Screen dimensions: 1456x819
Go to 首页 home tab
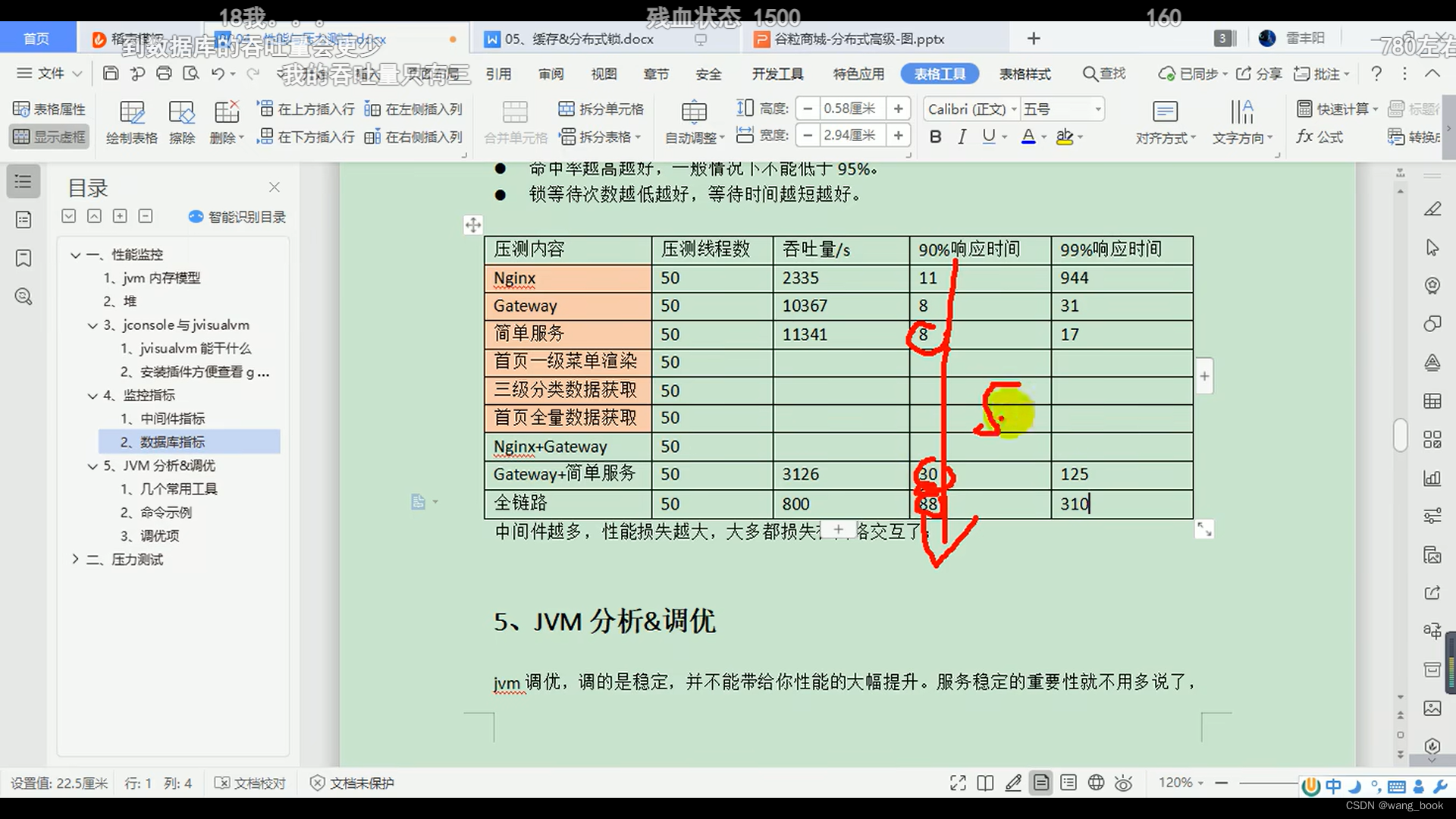(36, 39)
